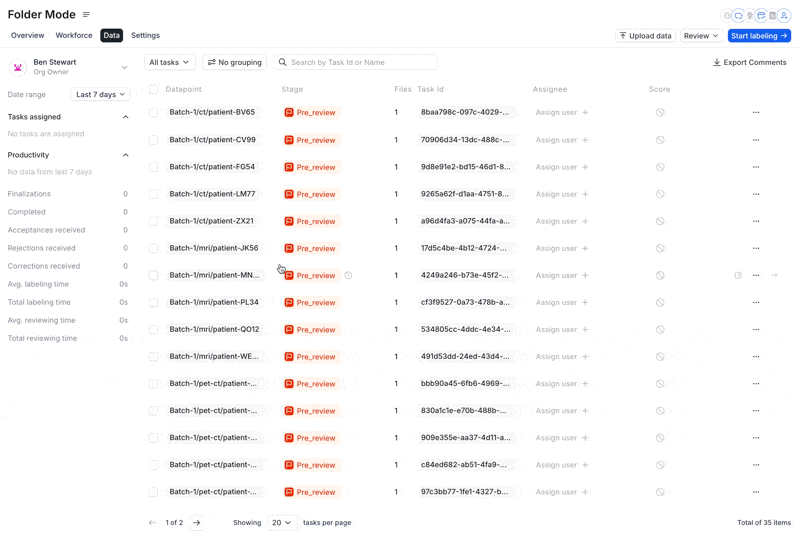Open the Settings tab

click(145, 35)
